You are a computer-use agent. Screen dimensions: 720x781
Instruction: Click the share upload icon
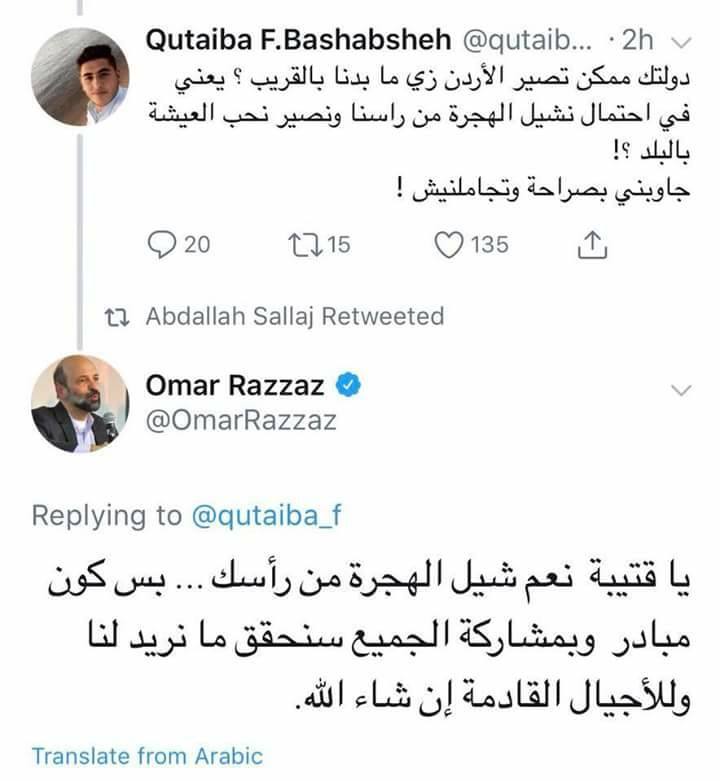pyautogui.click(x=592, y=244)
